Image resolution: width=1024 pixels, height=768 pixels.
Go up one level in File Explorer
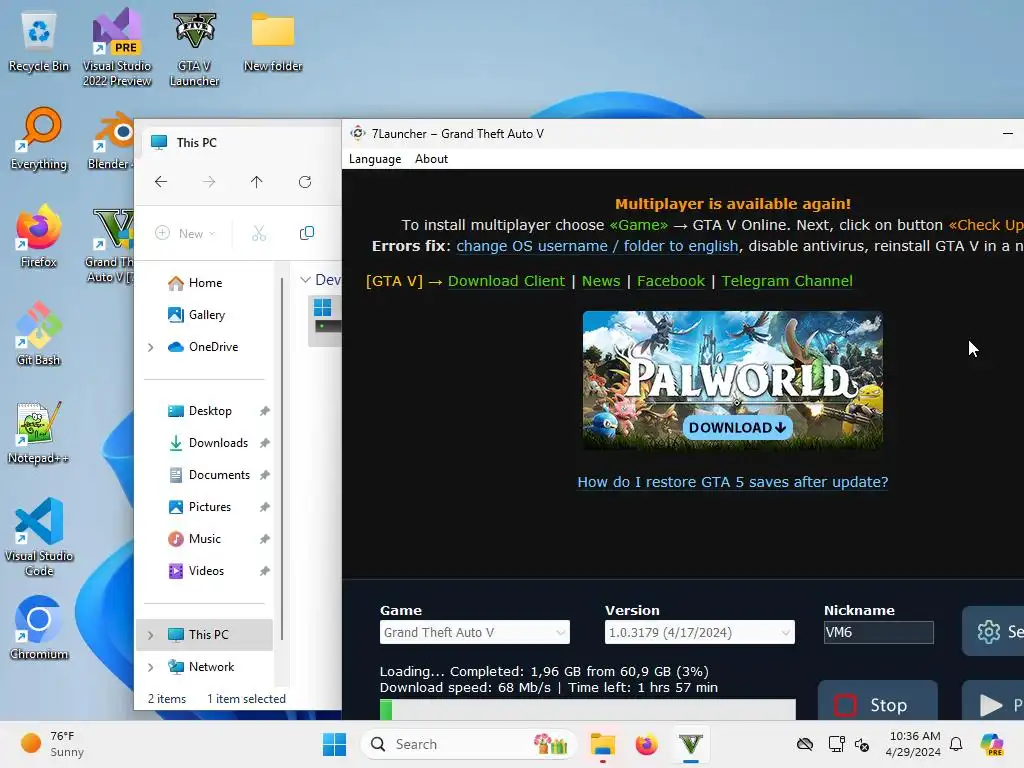pos(257,182)
